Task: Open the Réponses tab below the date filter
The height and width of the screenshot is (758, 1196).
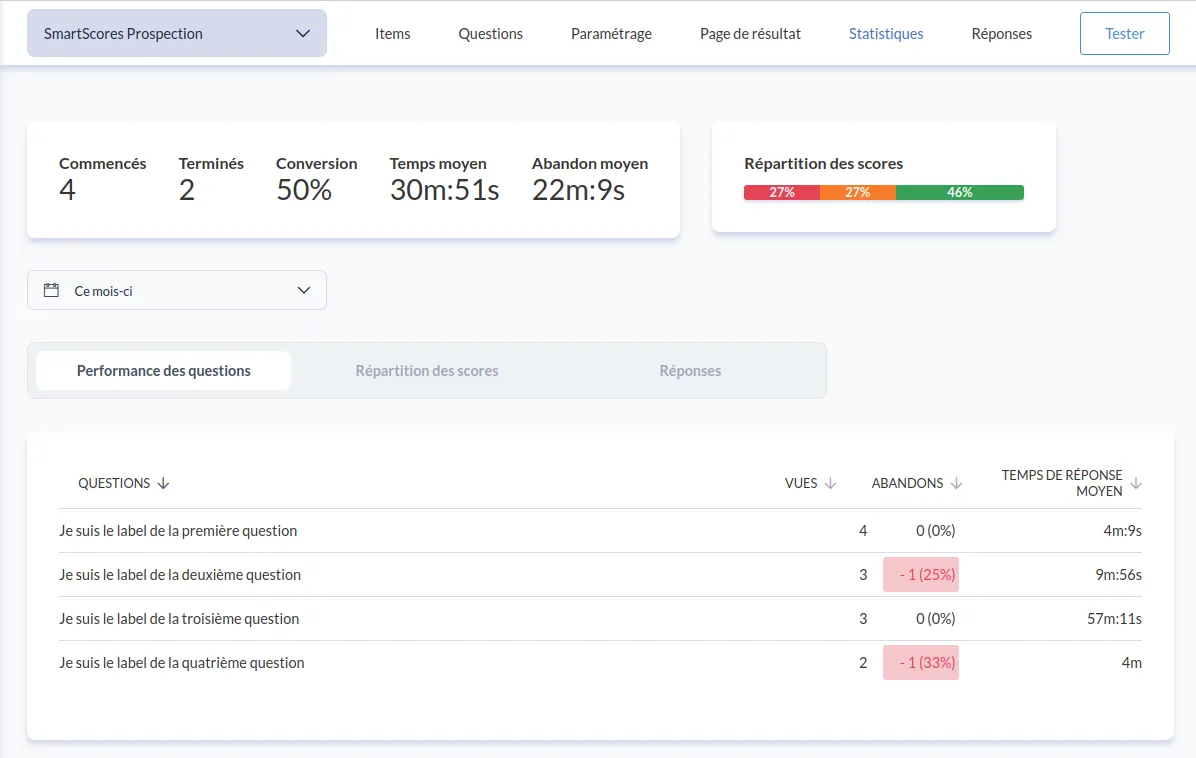Action: tap(690, 370)
